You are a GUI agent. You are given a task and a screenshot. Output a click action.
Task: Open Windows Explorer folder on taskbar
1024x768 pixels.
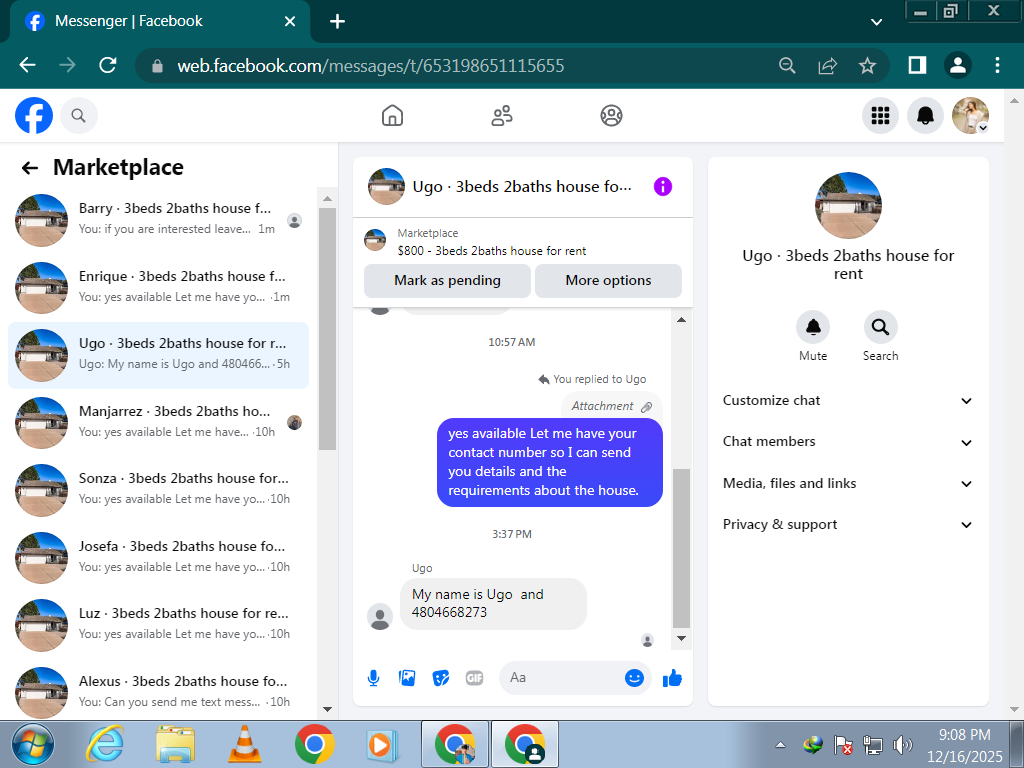click(x=174, y=744)
